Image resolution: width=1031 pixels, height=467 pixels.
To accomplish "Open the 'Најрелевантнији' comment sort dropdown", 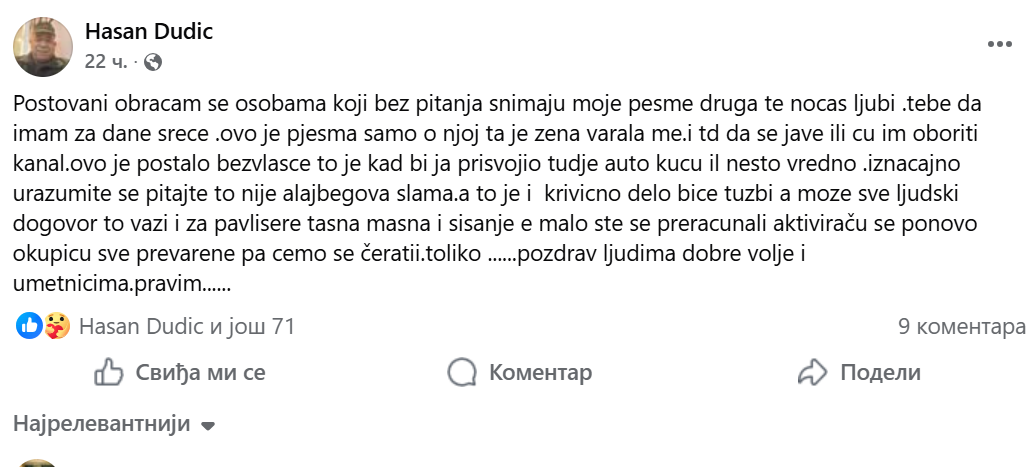I will coord(101,424).
